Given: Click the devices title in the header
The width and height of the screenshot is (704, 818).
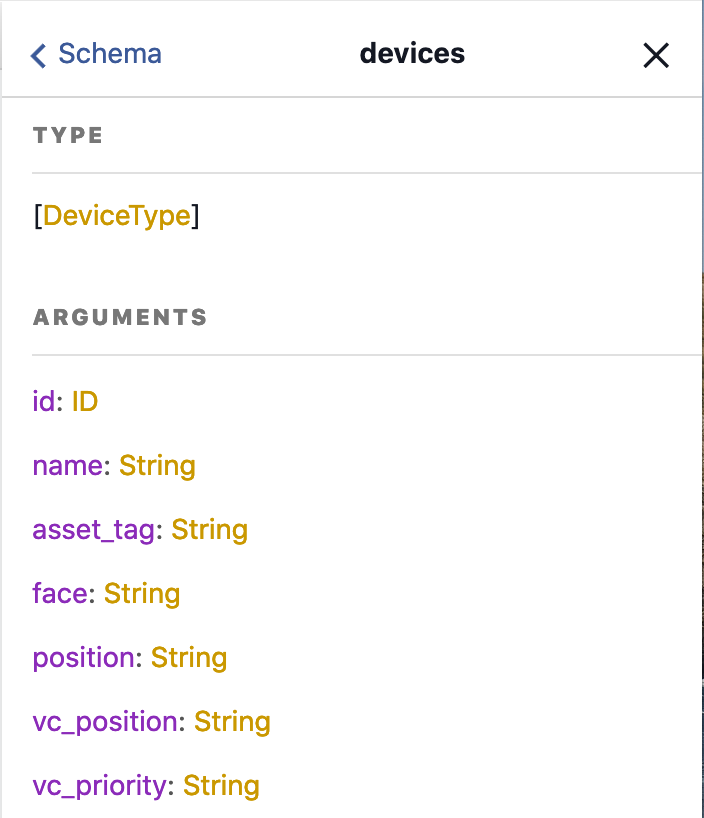Looking at the screenshot, I should pos(412,53).
